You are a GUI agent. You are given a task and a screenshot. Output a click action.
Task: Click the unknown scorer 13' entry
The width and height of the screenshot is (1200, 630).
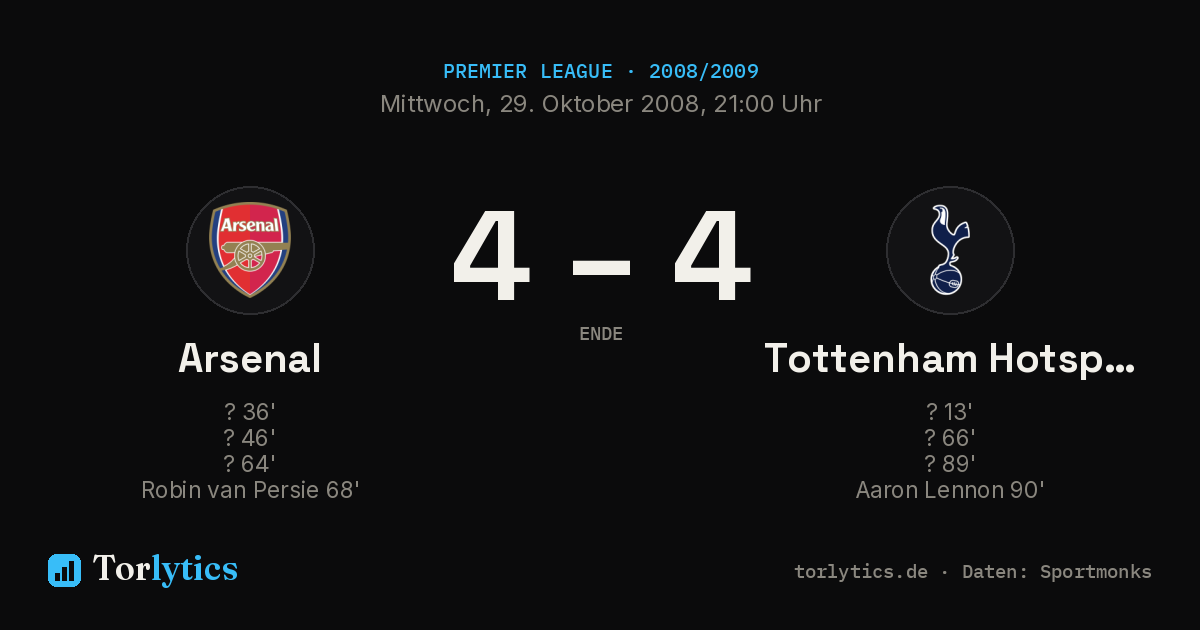[950, 412]
